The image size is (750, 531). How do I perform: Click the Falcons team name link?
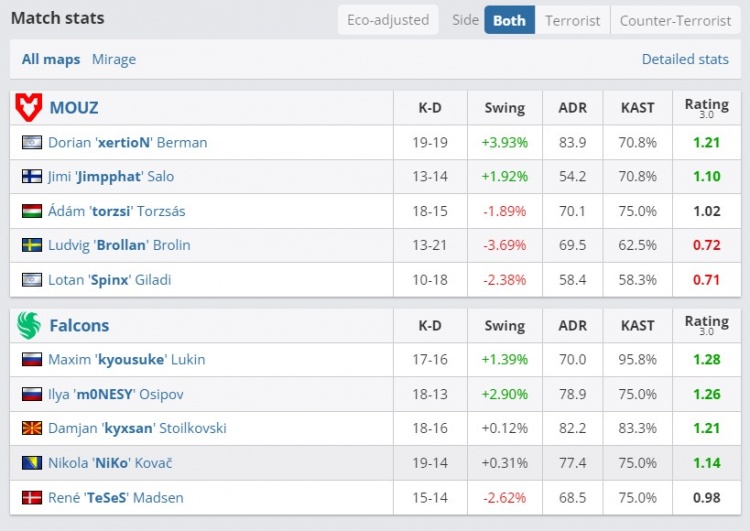[79, 325]
